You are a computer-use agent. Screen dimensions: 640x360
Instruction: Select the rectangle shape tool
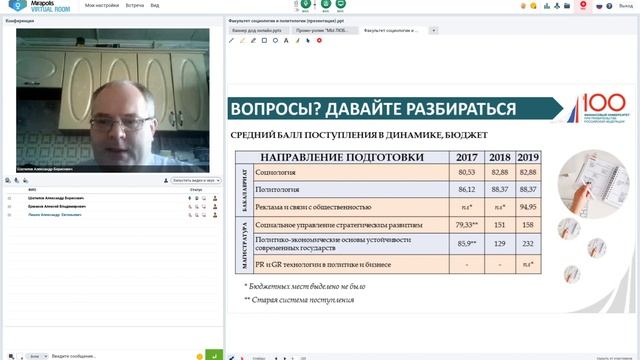pos(264,40)
